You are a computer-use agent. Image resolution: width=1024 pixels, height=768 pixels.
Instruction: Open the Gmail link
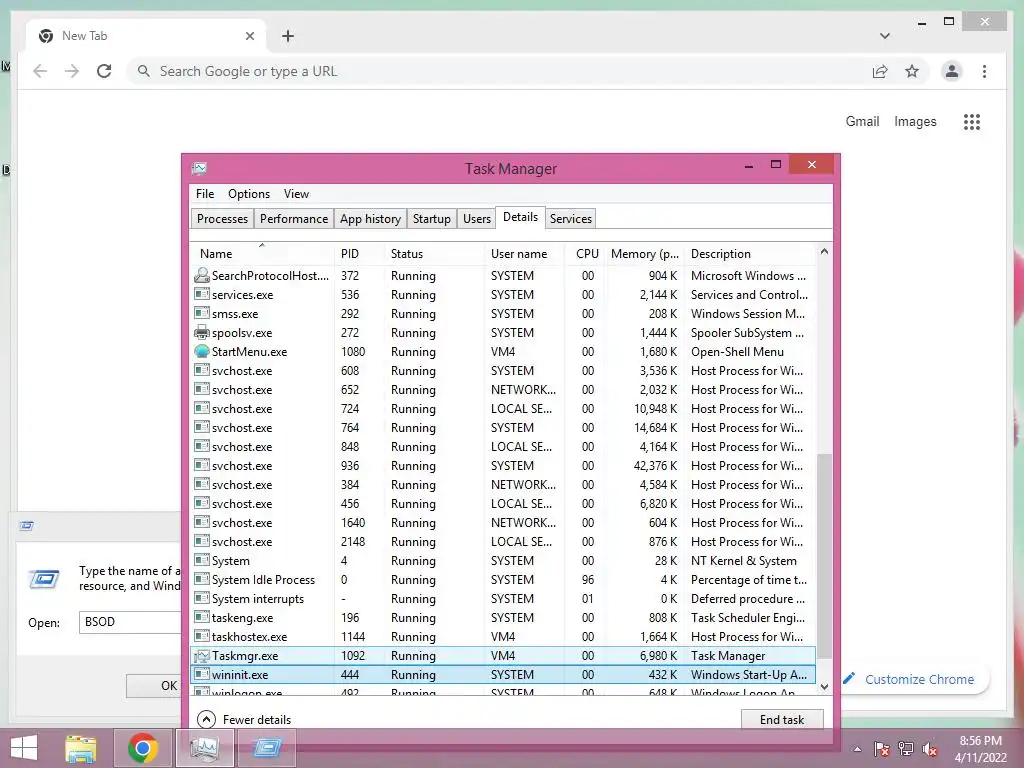click(x=862, y=121)
